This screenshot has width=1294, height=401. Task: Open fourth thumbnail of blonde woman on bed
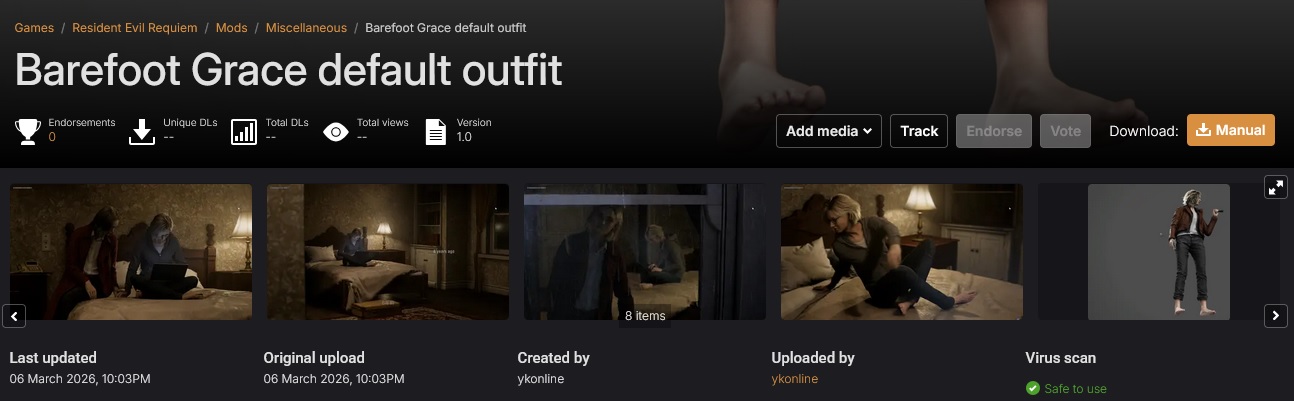point(901,252)
